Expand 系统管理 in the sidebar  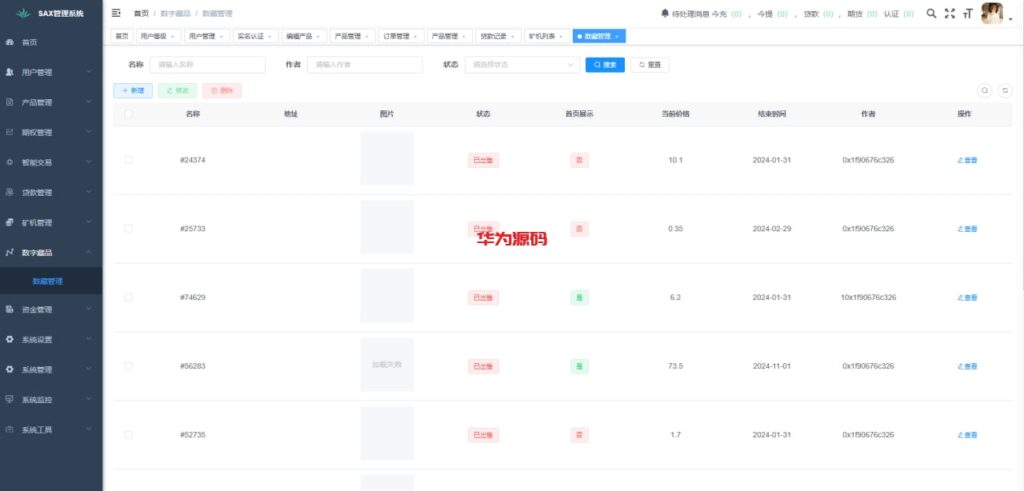51,370
